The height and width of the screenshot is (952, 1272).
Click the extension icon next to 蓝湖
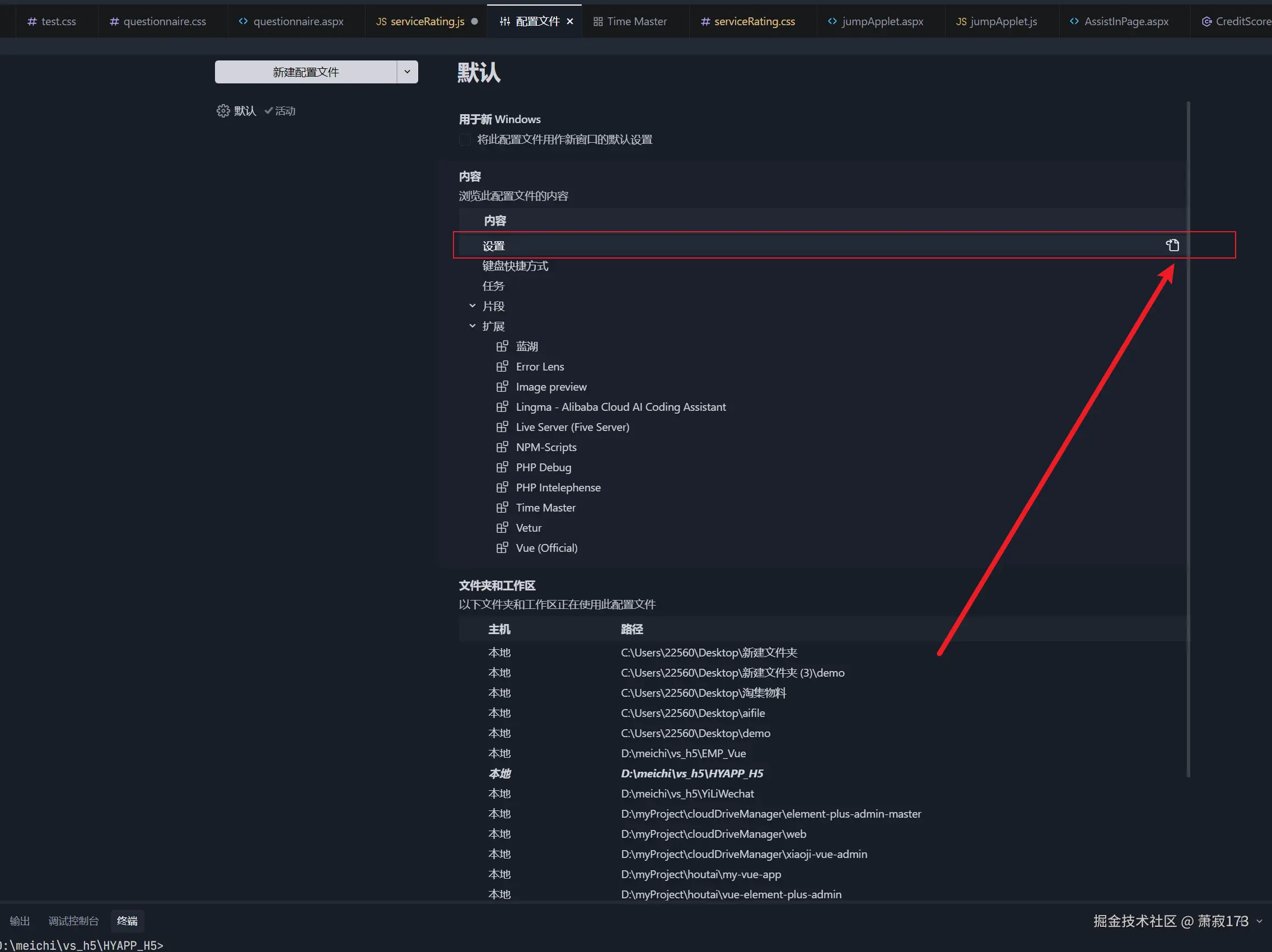502,346
